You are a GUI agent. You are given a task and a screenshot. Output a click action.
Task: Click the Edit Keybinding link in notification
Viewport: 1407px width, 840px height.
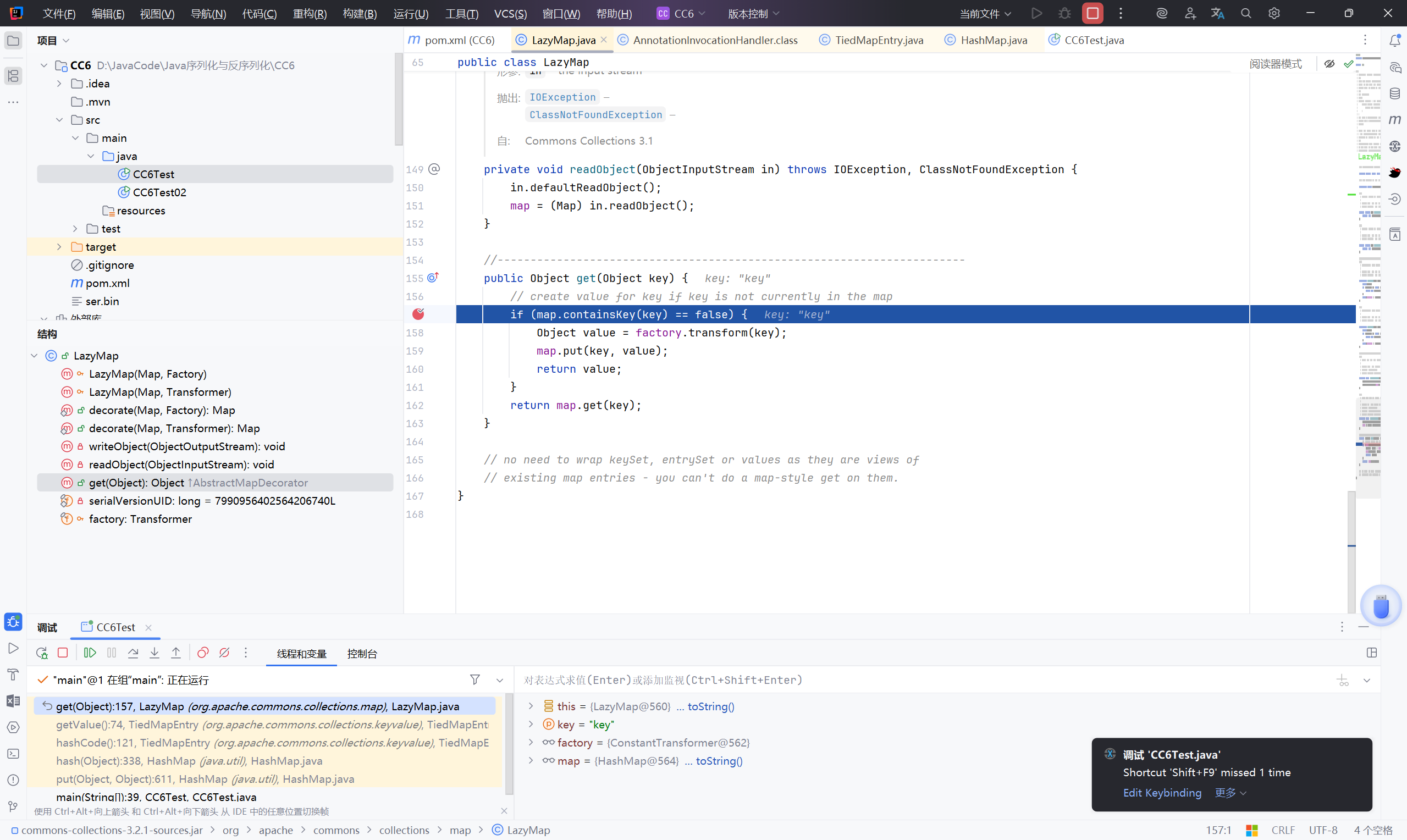pyautogui.click(x=1162, y=793)
